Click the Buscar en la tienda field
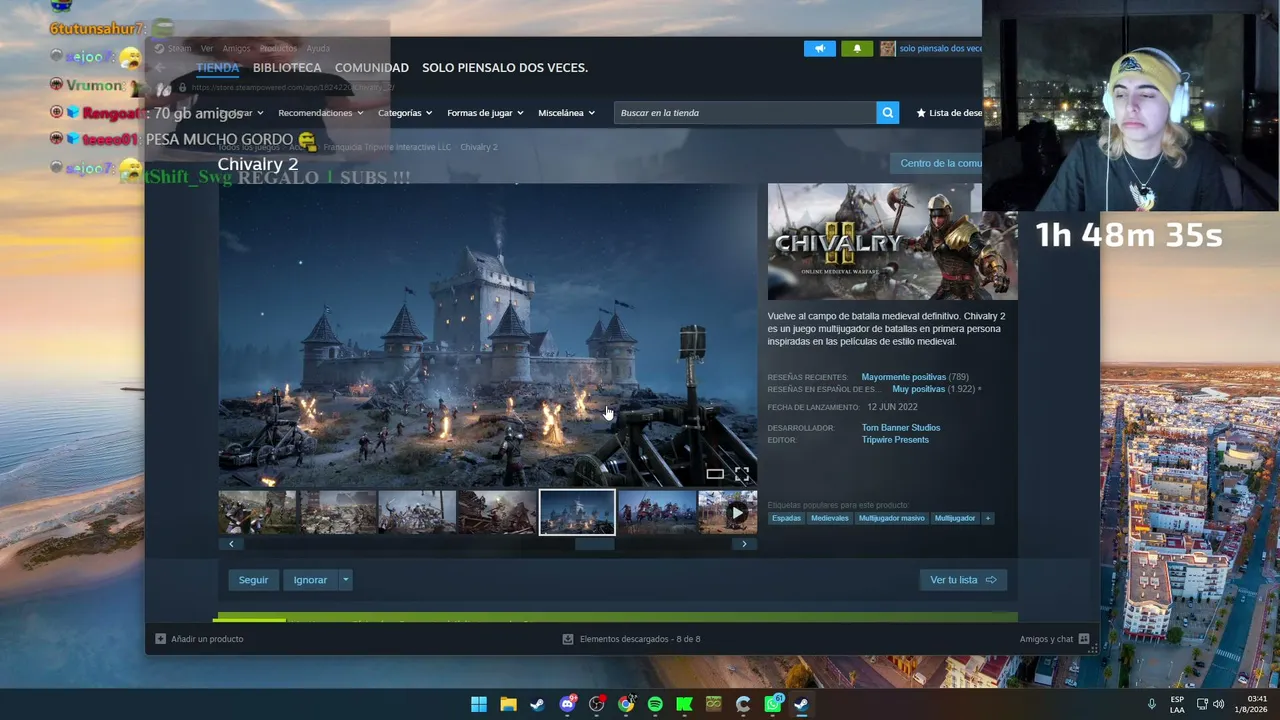Screen dimensions: 1280x720 (x=745, y=113)
